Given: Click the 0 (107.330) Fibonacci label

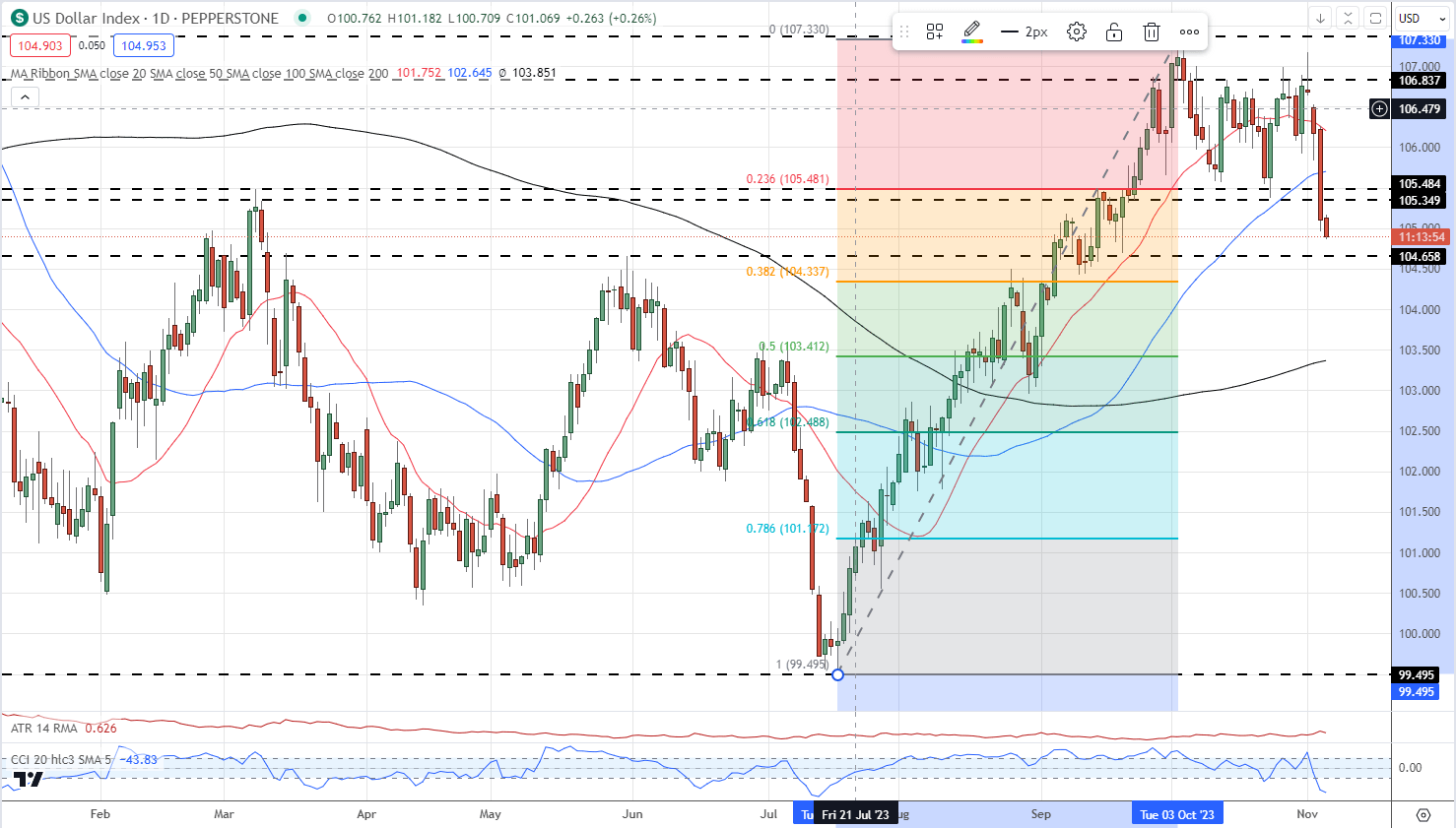Looking at the screenshot, I should tap(799, 30).
